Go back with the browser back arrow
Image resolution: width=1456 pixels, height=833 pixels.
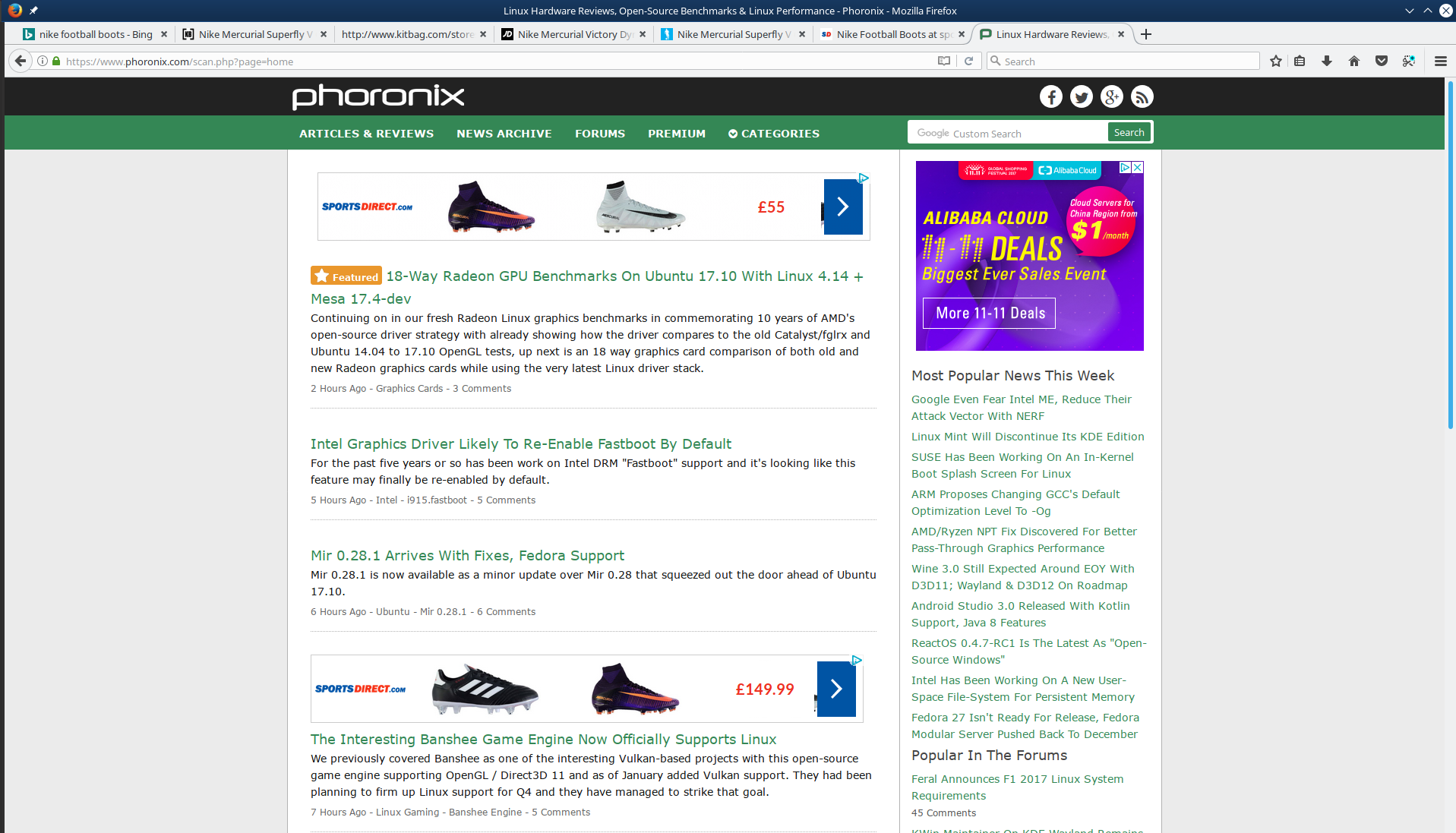click(x=21, y=61)
